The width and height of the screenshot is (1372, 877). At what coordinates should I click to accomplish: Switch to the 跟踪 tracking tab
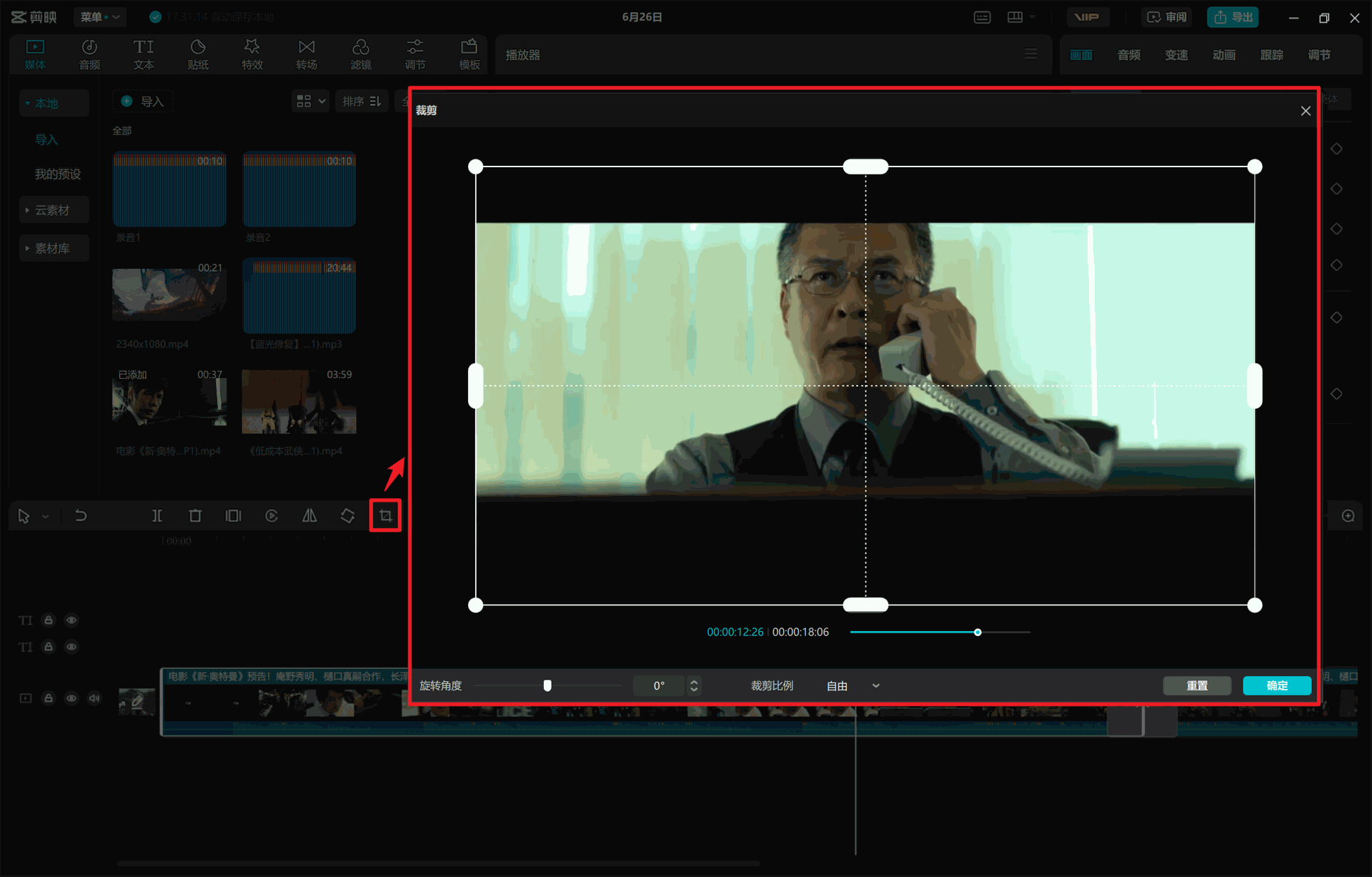(1272, 55)
